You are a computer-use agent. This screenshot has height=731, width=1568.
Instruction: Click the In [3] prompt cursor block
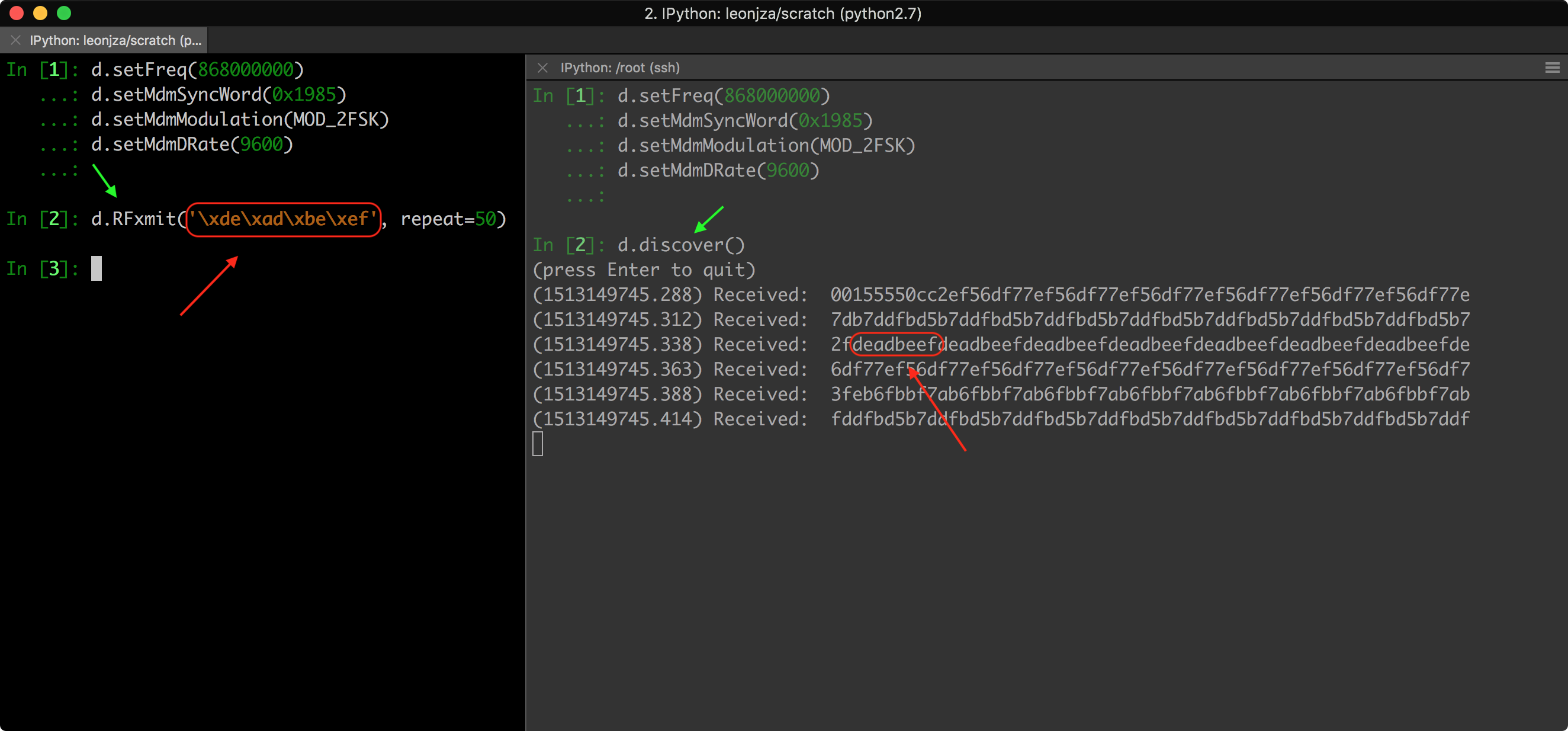tap(96, 268)
